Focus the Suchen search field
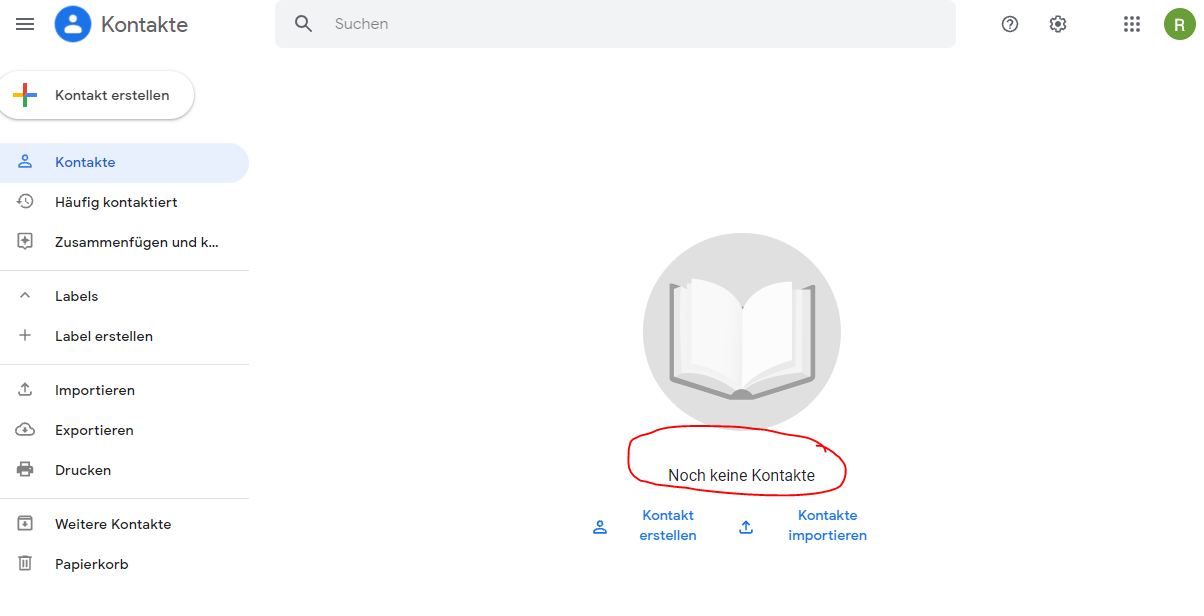This screenshot has width=1204, height=616. (x=615, y=24)
